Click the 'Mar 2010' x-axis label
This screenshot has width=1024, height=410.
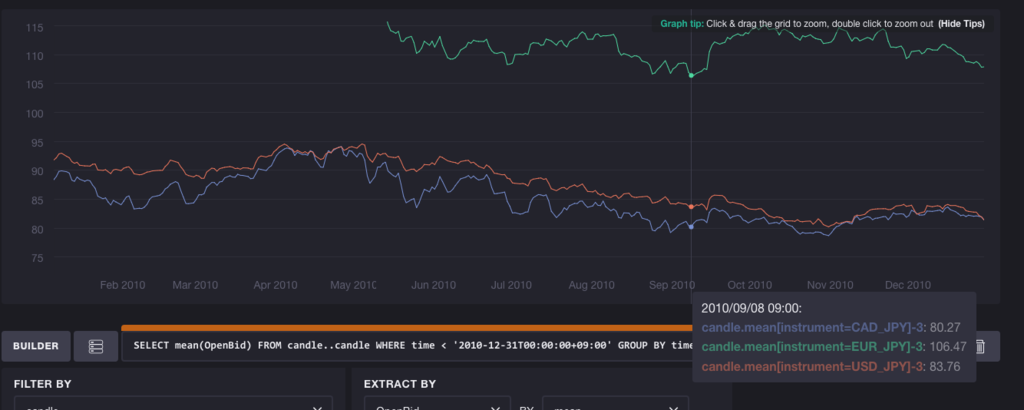click(x=195, y=285)
